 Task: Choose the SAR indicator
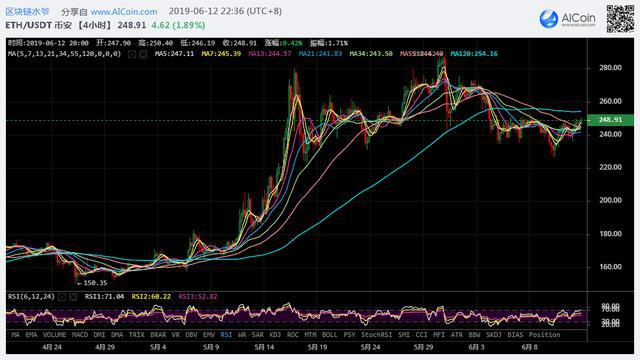(257, 335)
